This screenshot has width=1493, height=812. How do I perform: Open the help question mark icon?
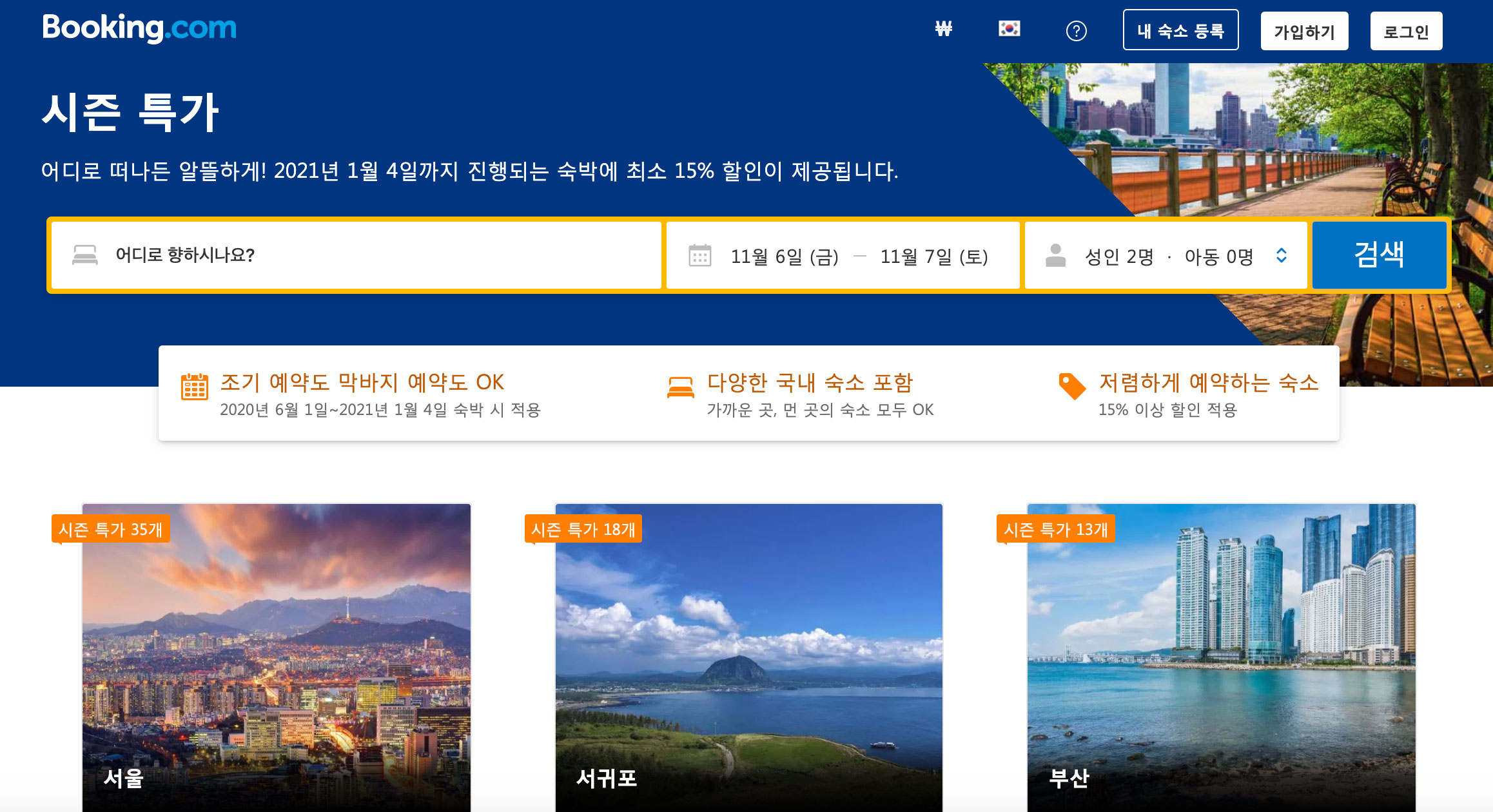click(1076, 30)
